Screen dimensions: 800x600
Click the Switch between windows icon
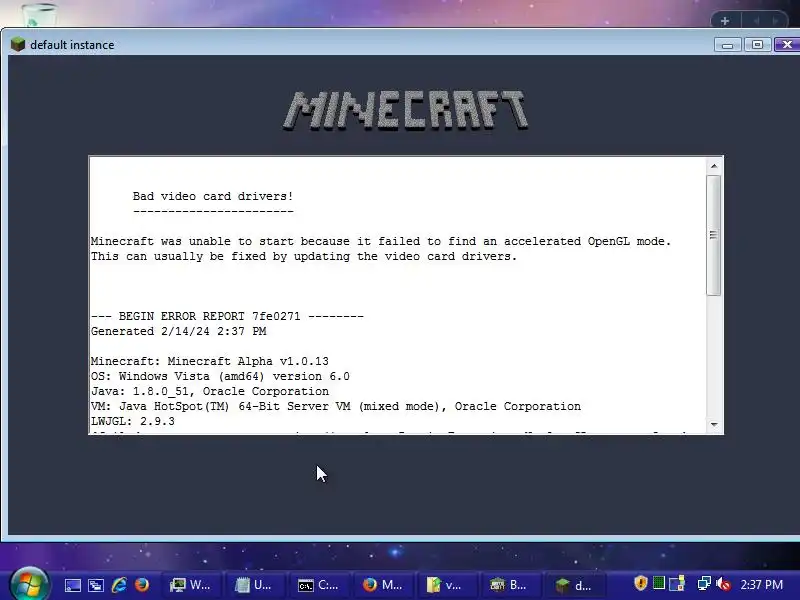click(96, 585)
